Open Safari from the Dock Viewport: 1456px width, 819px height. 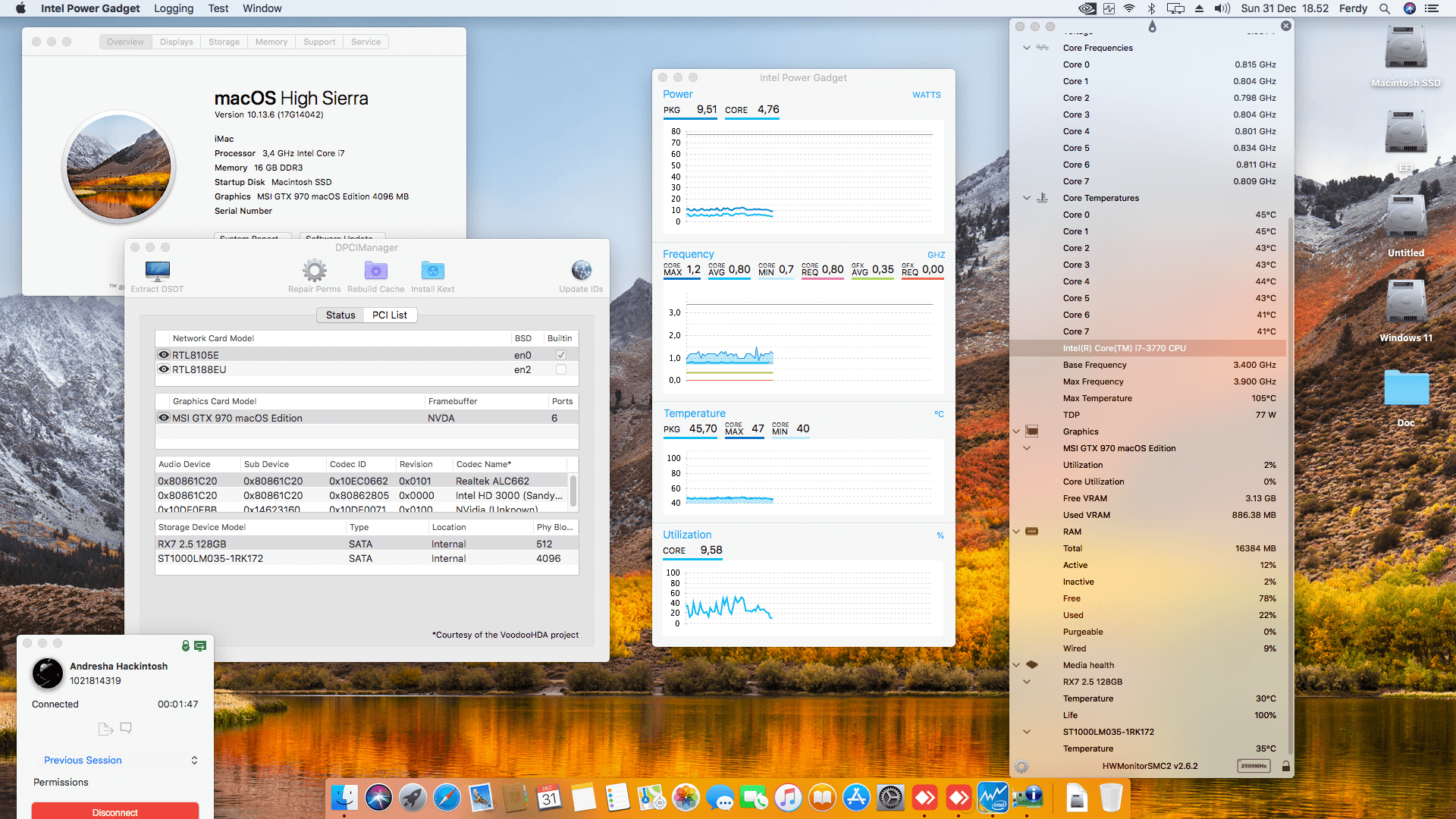[x=447, y=798]
